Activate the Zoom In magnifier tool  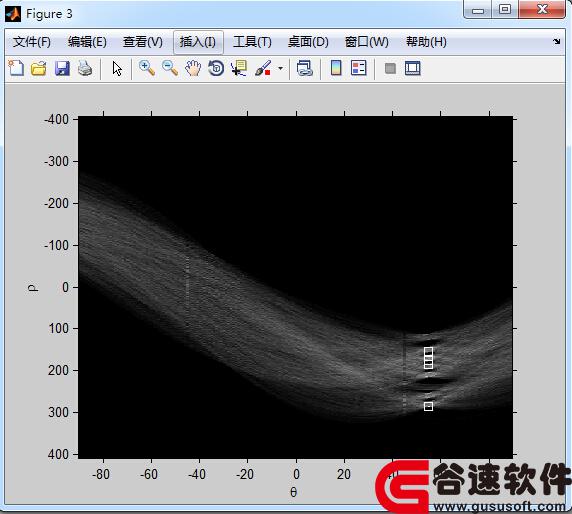coord(147,68)
